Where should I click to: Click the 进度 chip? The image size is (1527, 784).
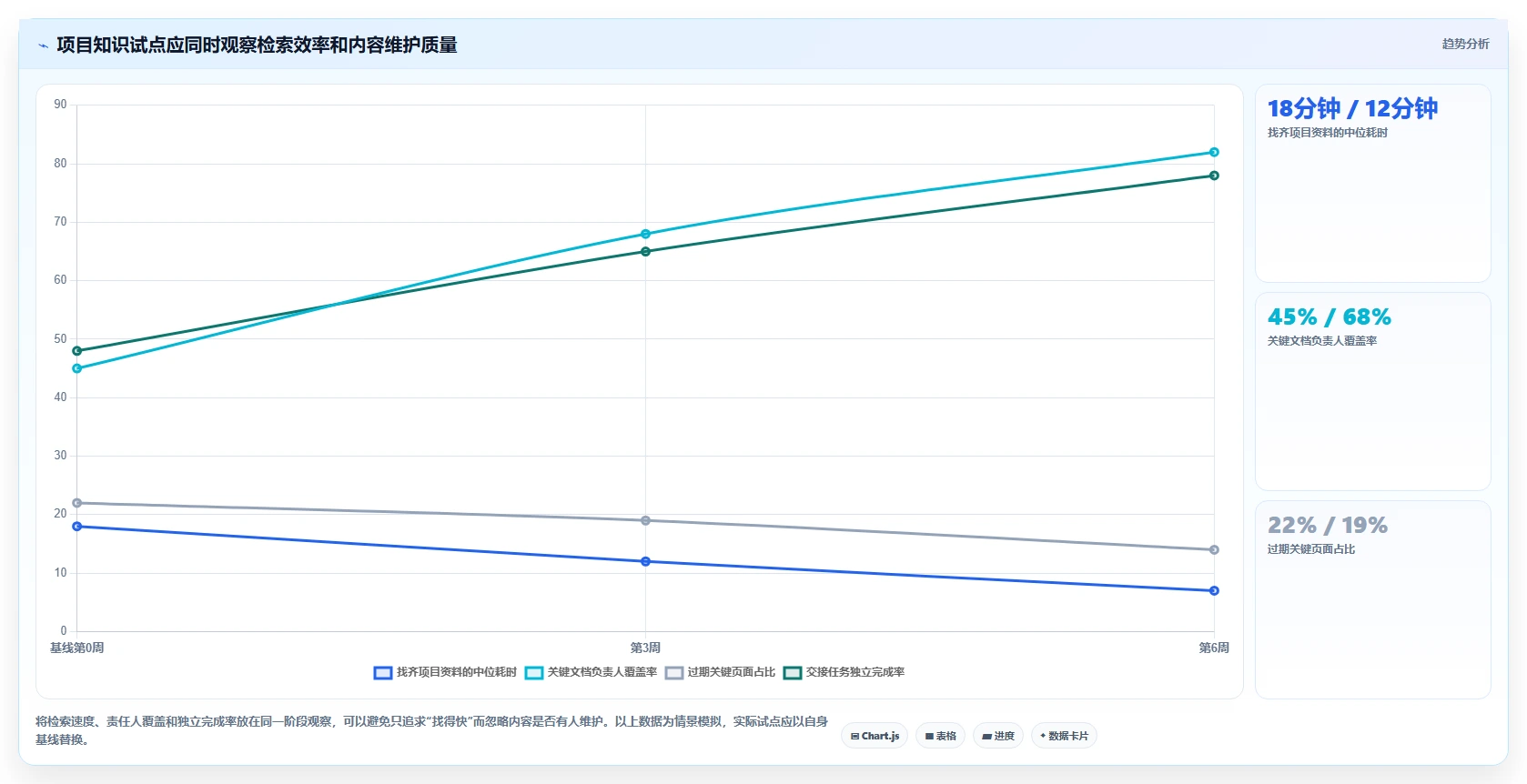(998, 736)
